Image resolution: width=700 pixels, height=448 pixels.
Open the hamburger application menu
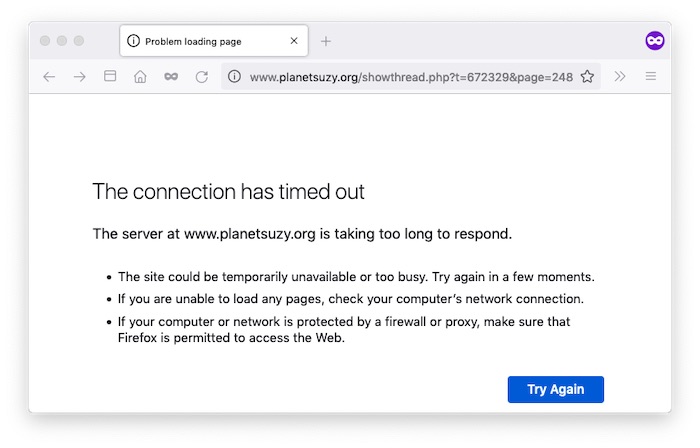point(651,76)
